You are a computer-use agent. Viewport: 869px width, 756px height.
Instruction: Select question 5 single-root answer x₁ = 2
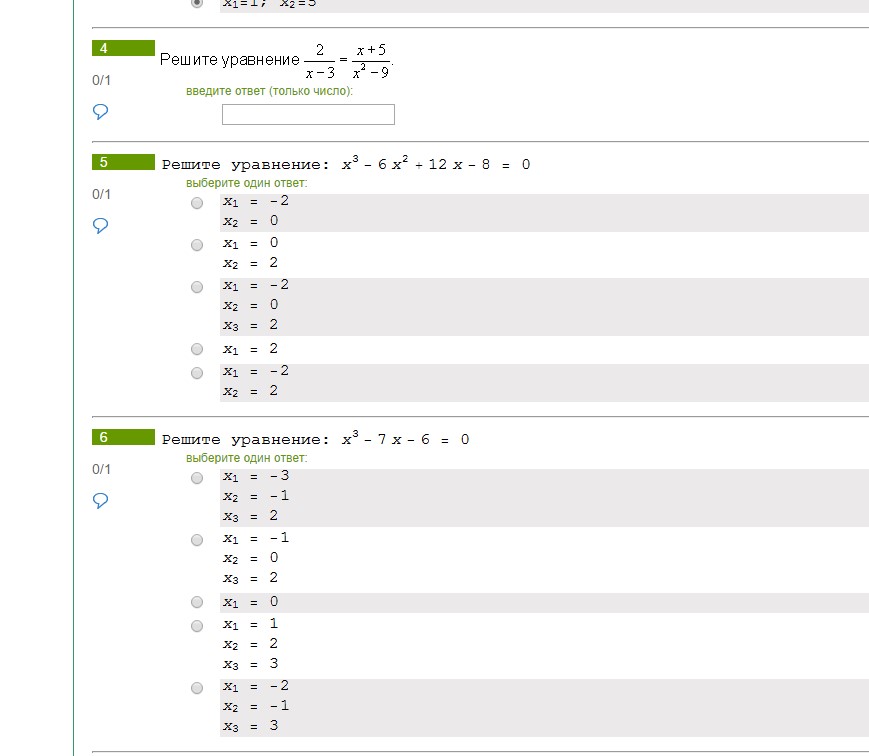point(197,349)
